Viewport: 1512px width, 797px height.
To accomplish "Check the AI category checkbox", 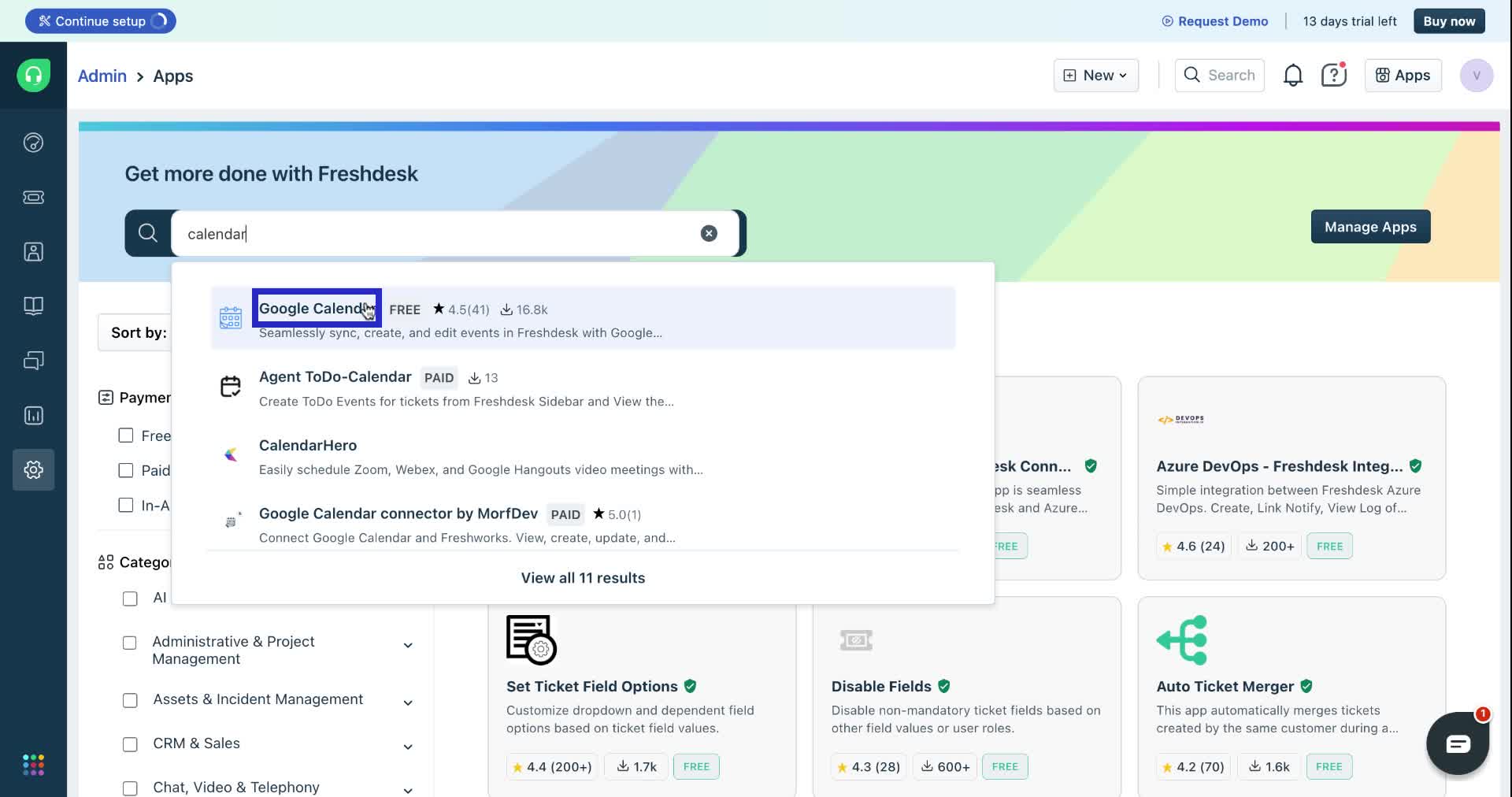I will 130,599.
